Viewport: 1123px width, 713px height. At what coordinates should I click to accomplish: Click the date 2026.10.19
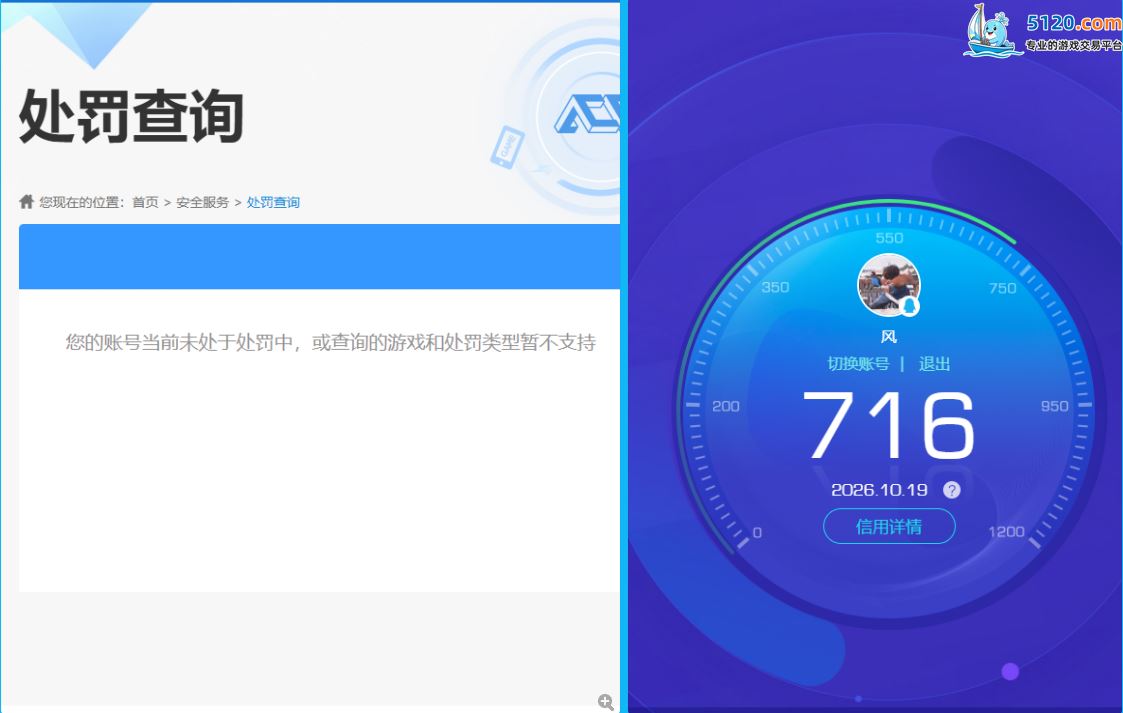click(x=879, y=490)
